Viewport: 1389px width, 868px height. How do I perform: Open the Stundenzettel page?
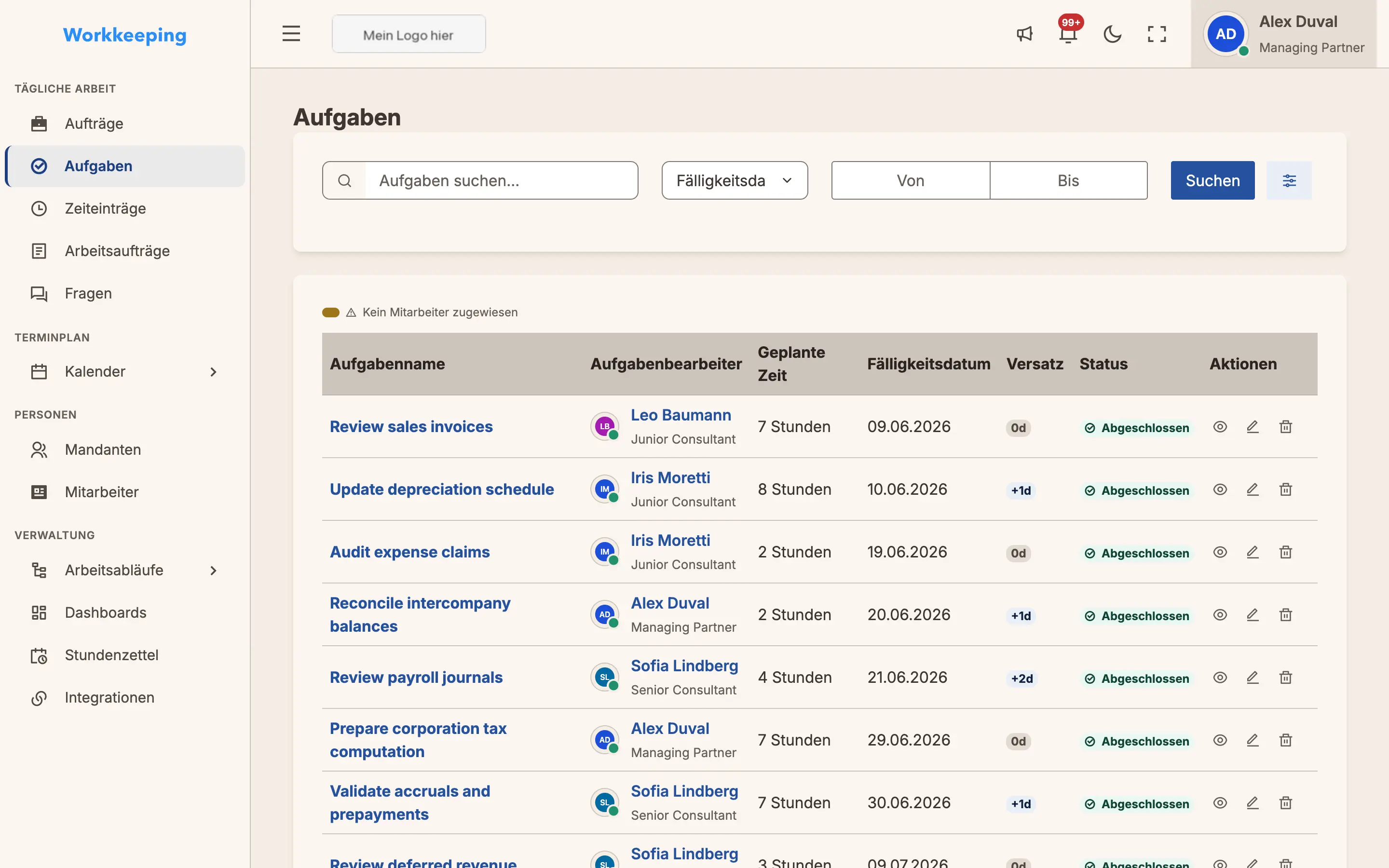coord(124,655)
